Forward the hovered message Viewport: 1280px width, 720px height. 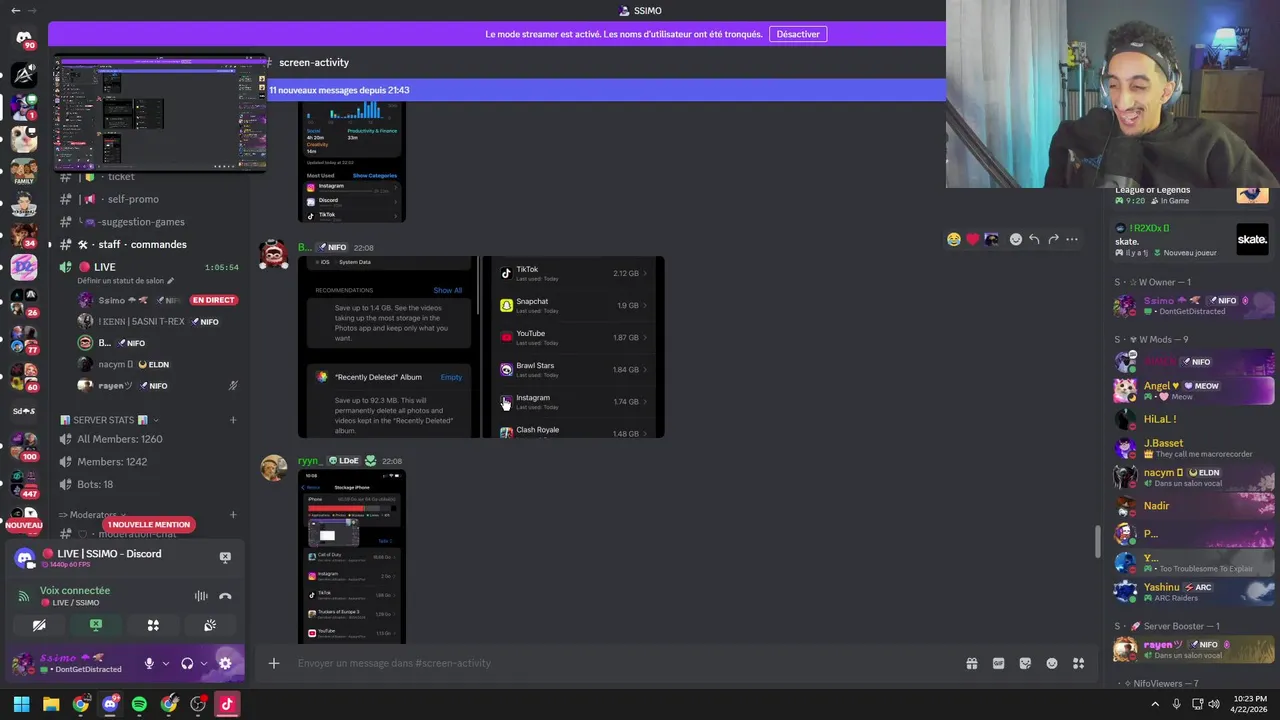(1053, 239)
